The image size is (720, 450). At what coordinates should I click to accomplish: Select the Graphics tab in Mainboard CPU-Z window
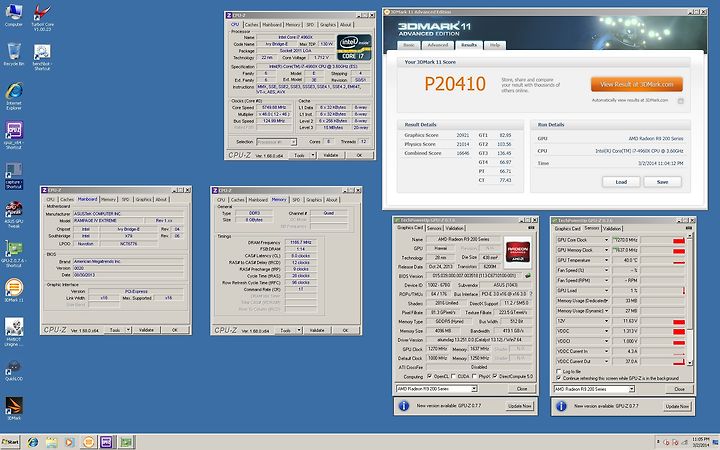point(144,199)
